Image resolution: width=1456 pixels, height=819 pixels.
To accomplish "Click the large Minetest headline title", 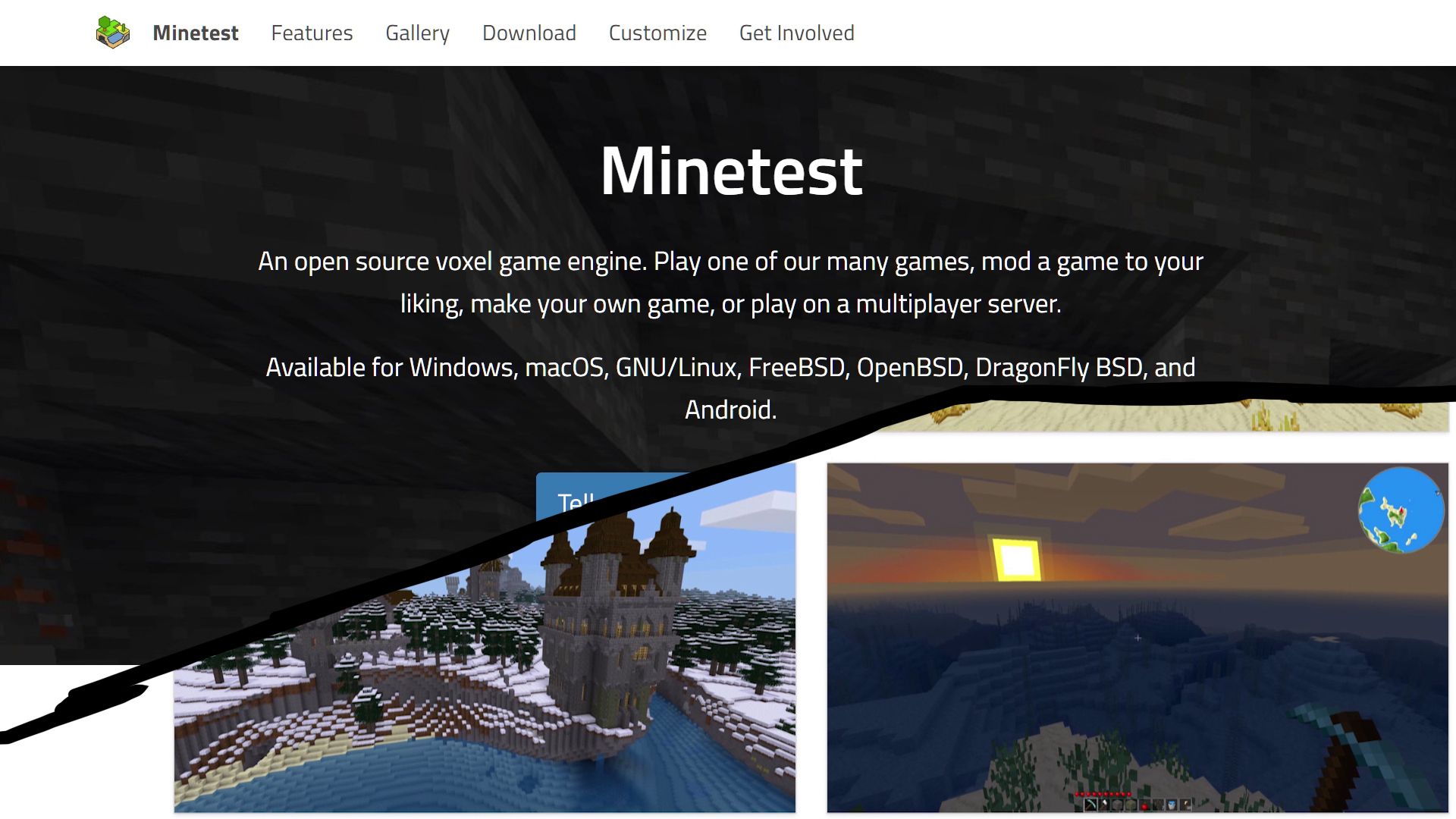I will pos(731,171).
